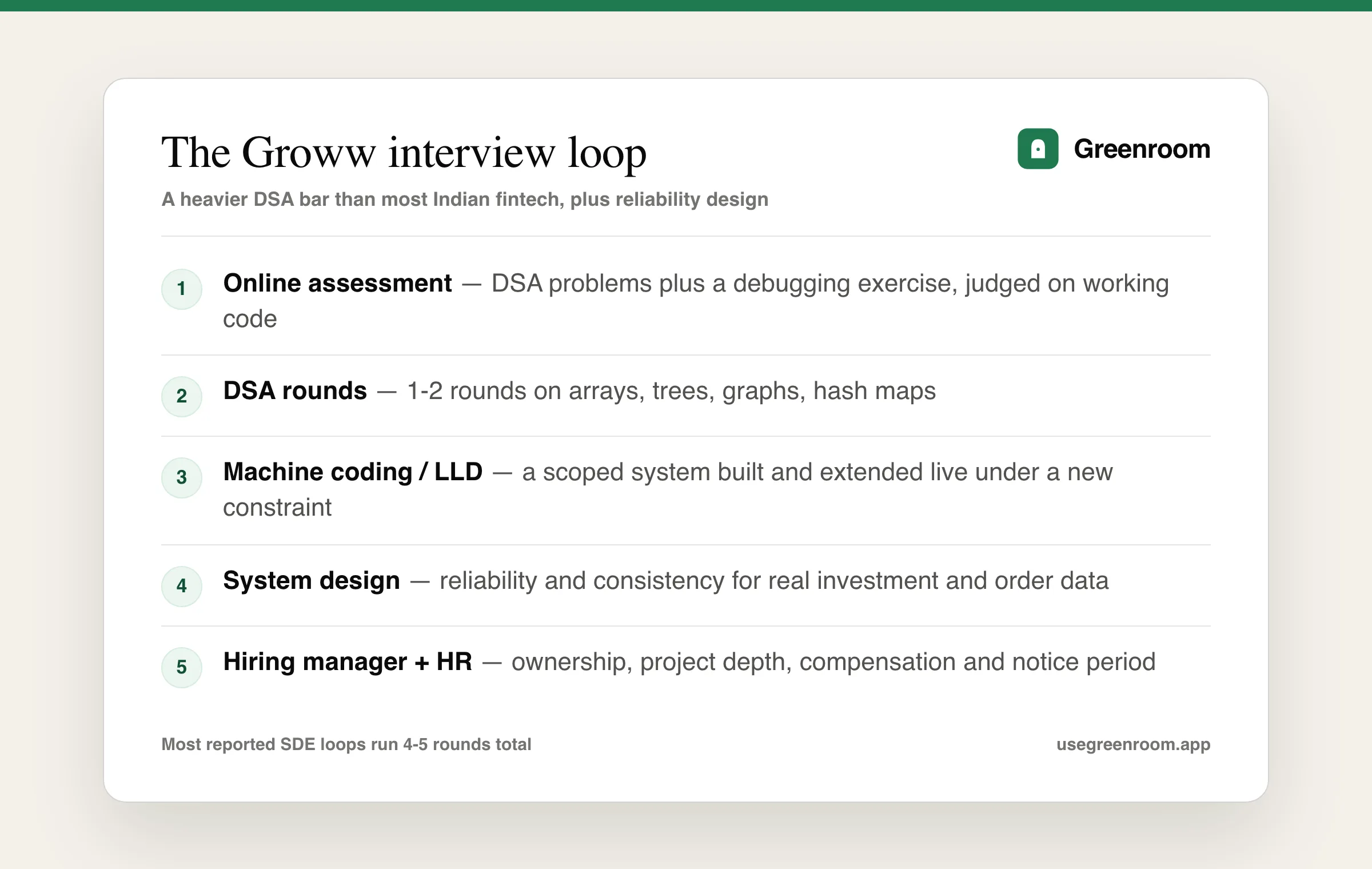
Task: Click the 'Machine coding / LLD' heading
Action: pos(353,472)
